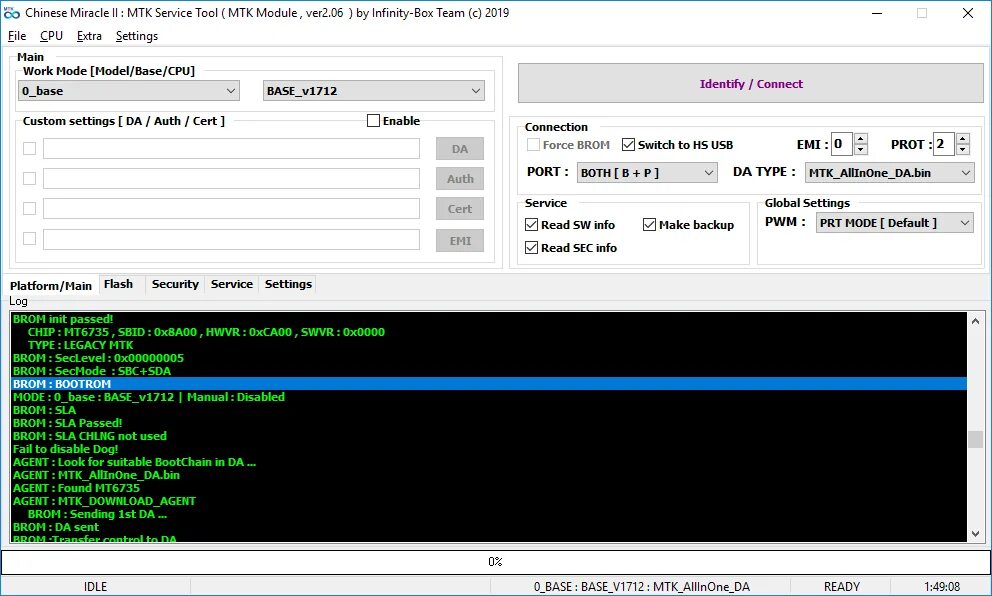Click the EMI file path input field

pos(231,239)
